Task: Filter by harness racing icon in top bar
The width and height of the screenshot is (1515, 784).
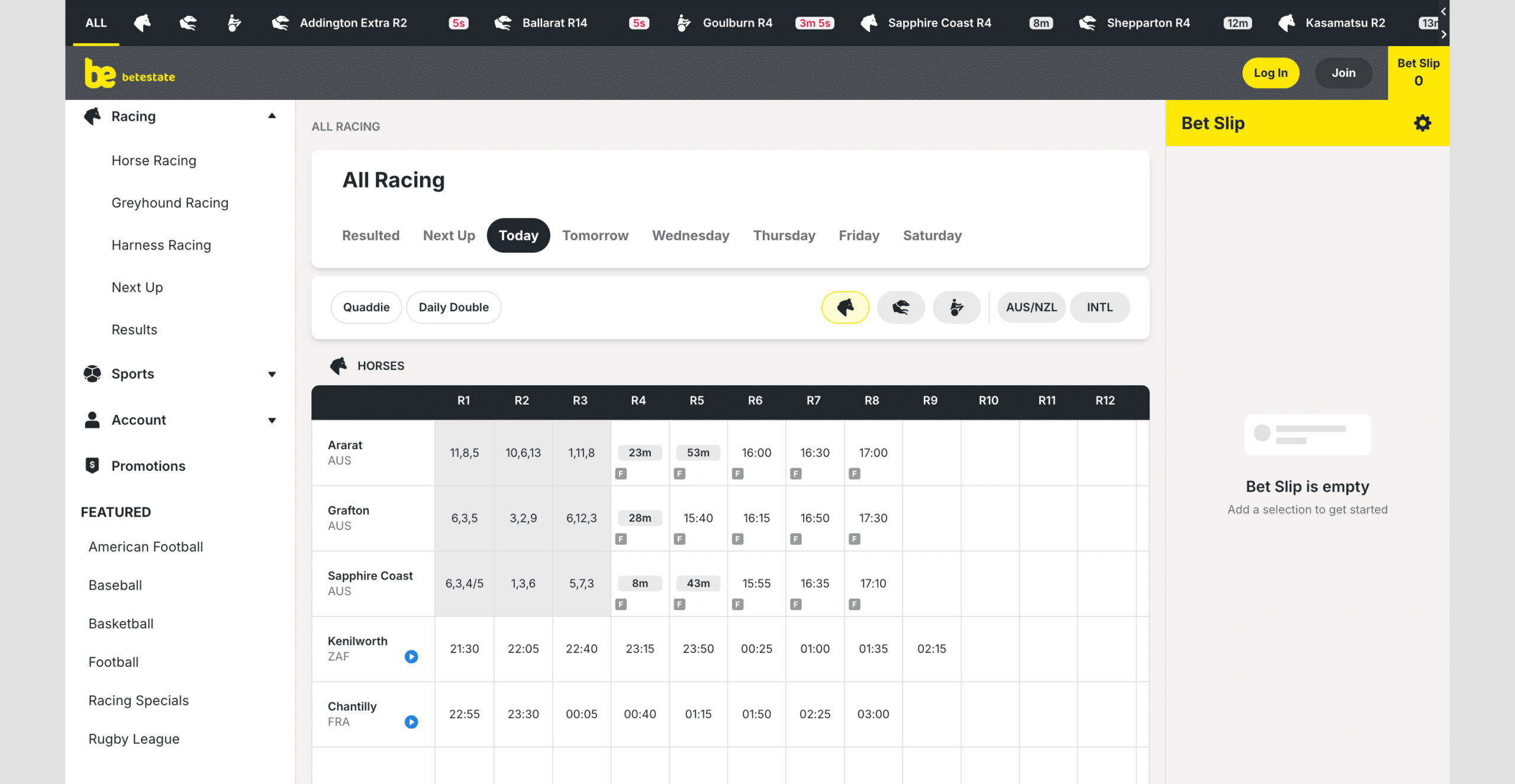Action: 234,23
